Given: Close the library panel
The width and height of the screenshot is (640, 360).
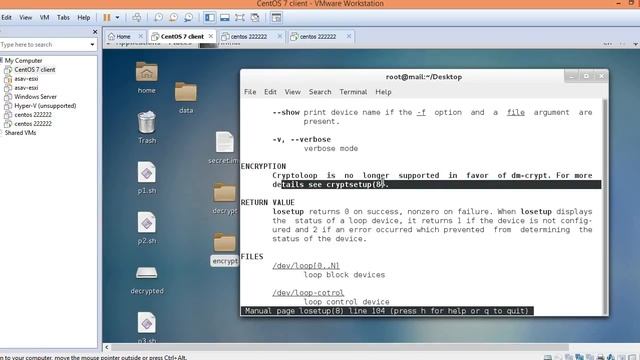Looking at the screenshot, I should point(95,31).
